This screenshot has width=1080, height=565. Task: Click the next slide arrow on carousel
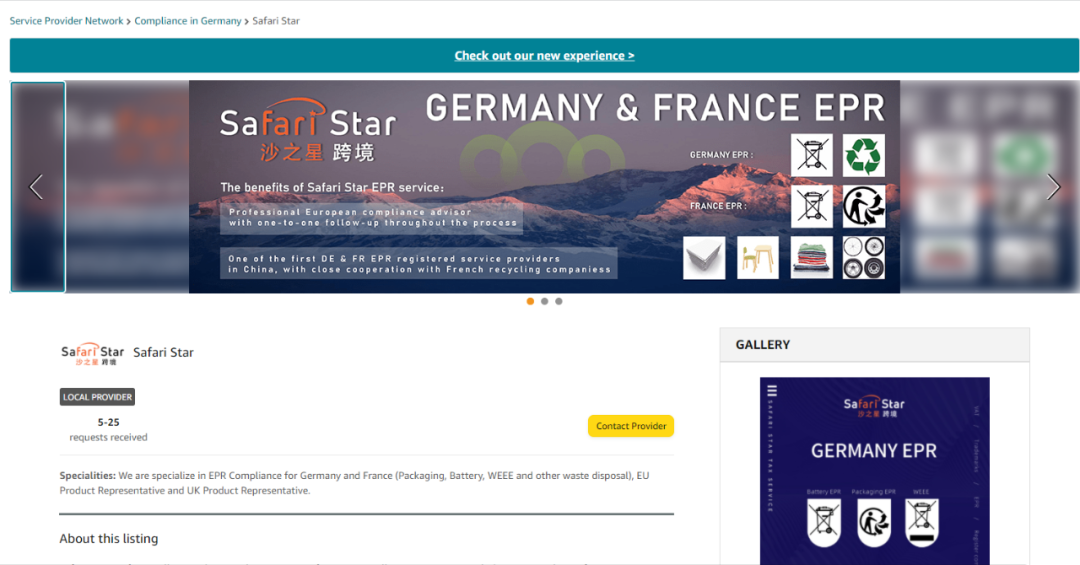[1053, 187]
